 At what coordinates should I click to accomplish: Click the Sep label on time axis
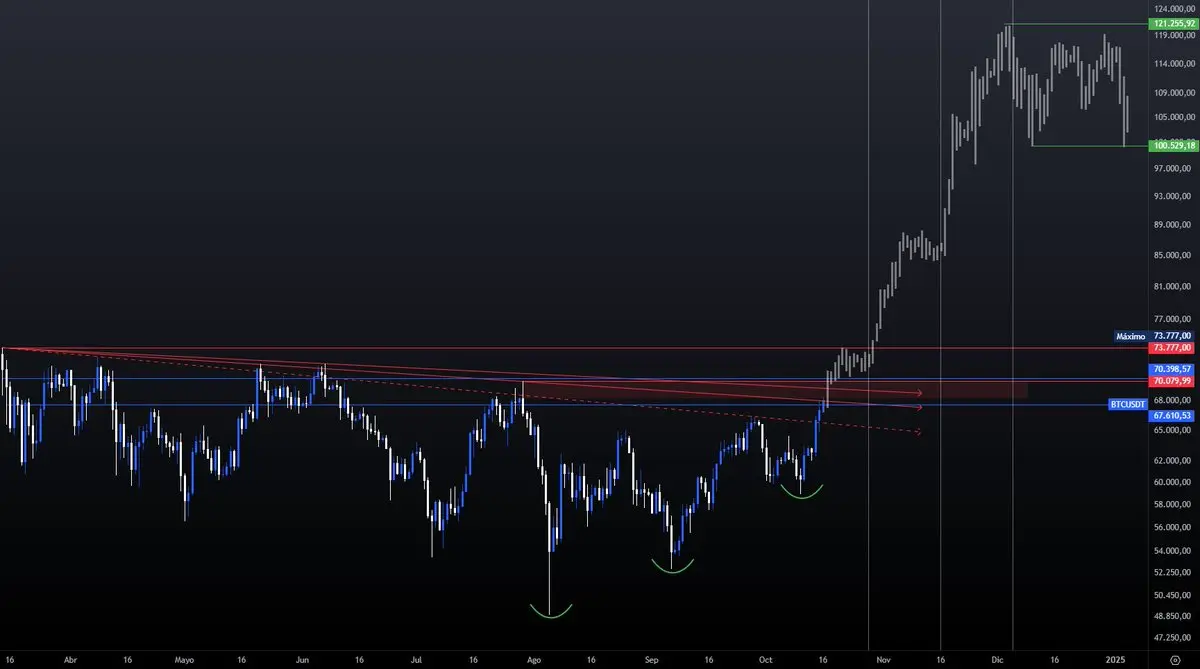[652, 660]
